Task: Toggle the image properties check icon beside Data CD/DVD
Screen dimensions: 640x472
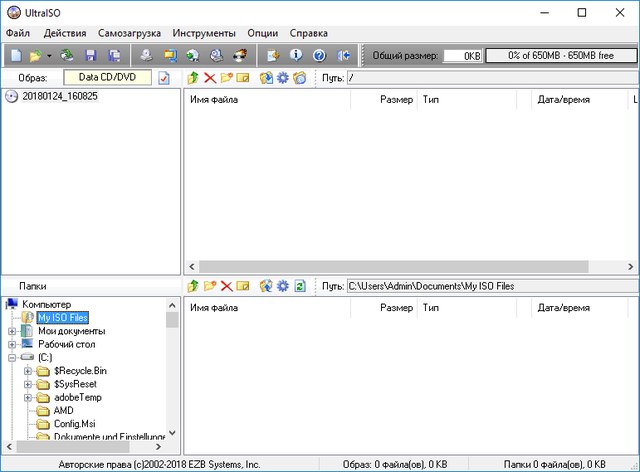Action: tap(164, 78)
